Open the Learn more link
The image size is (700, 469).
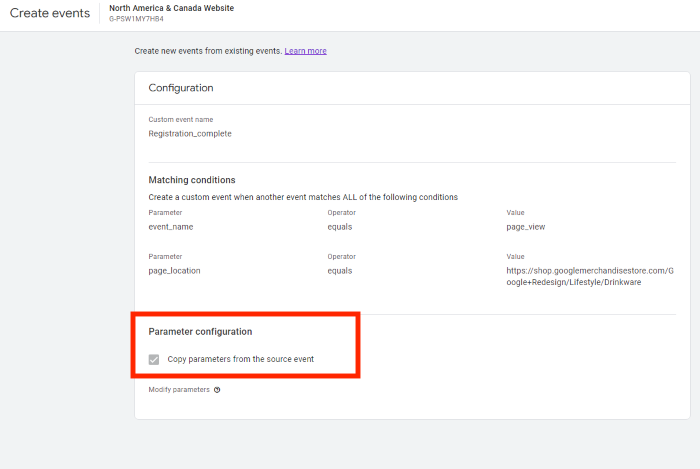[305, 51]
